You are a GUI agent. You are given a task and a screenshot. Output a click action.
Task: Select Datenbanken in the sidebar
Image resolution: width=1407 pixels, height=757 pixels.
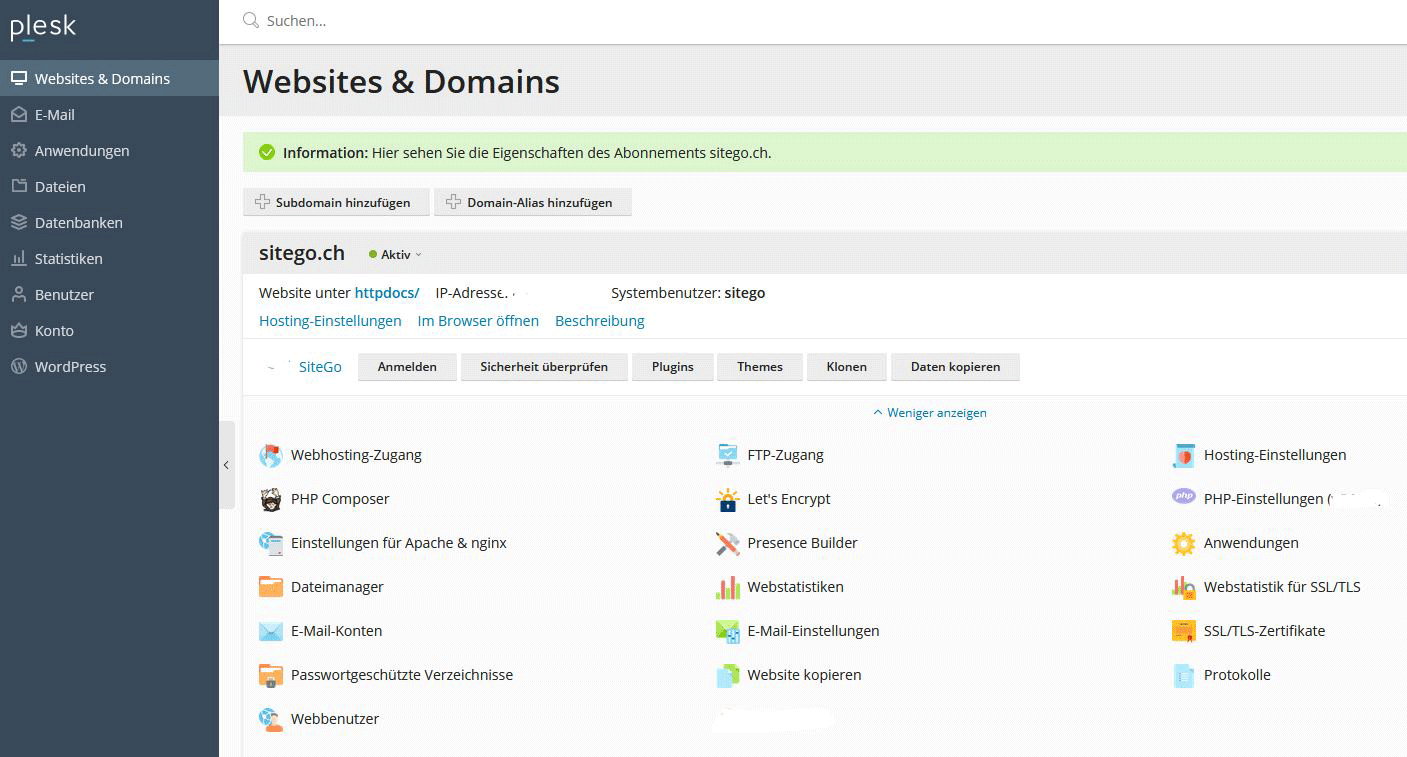click(x=109, y=222)
